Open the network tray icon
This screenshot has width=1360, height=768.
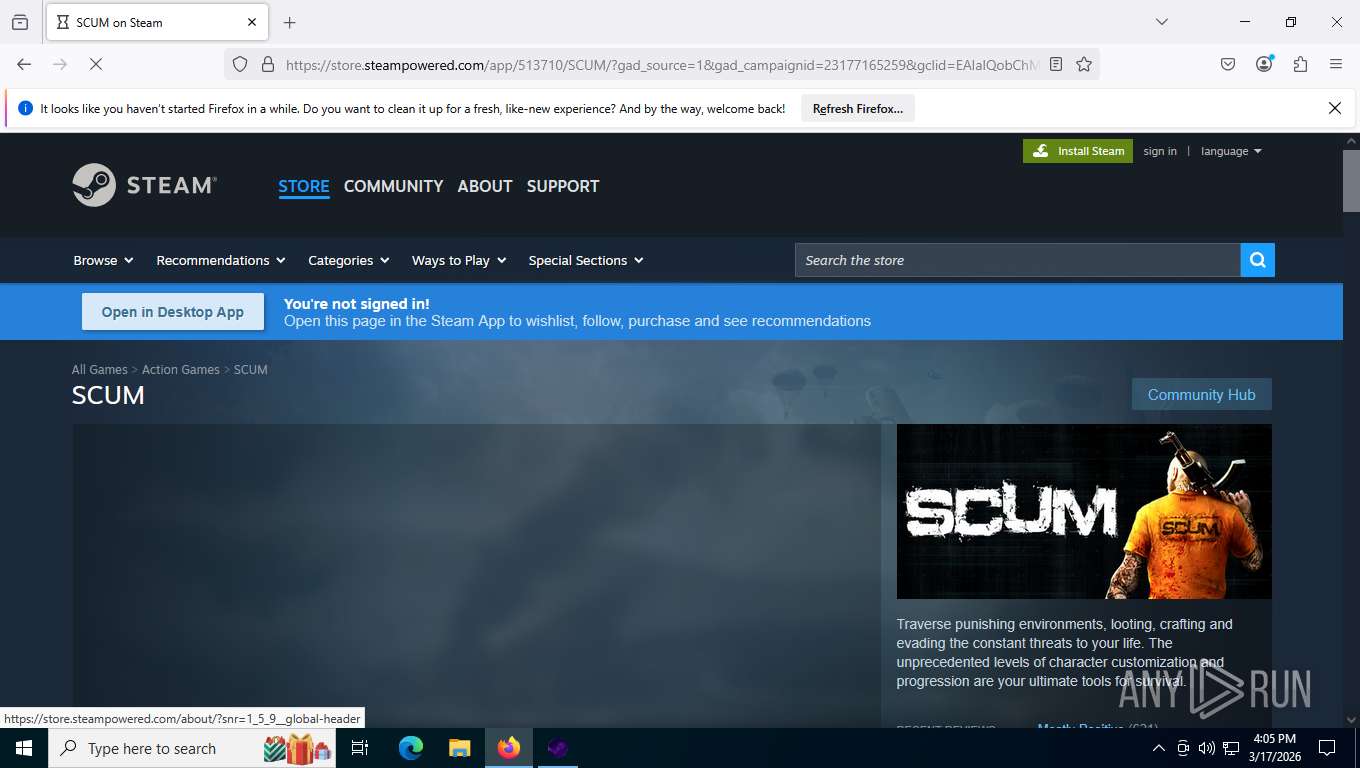tap(1231, 748)
